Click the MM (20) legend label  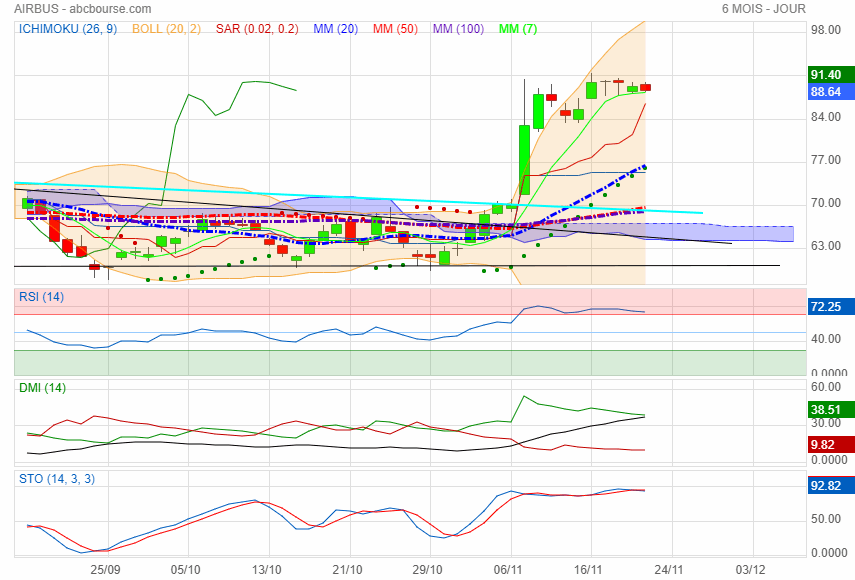tap(335, 29)
